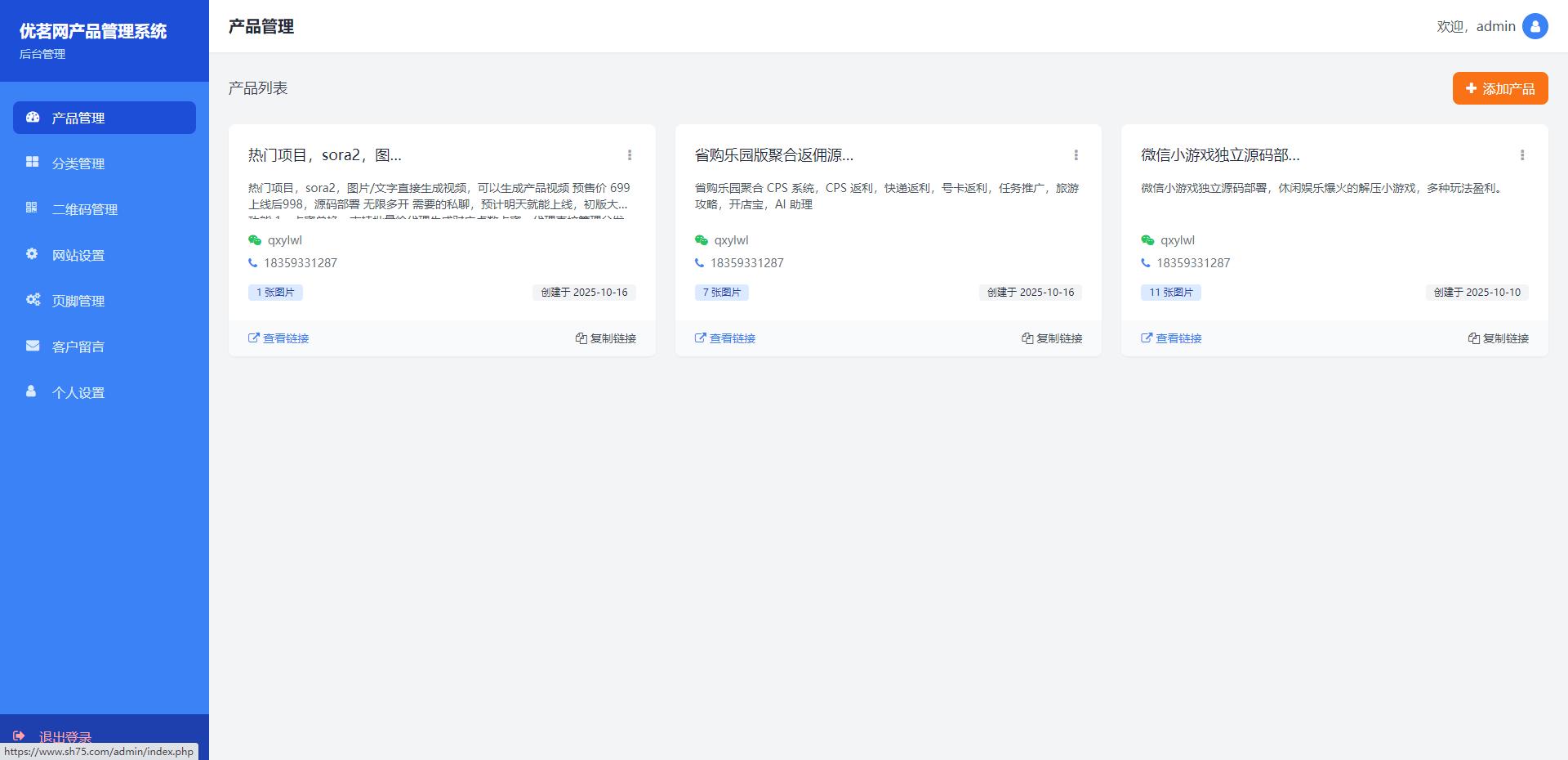Click the person icon for 个人设置
This screenshot has width=1568, height=760.
[31, 391]
